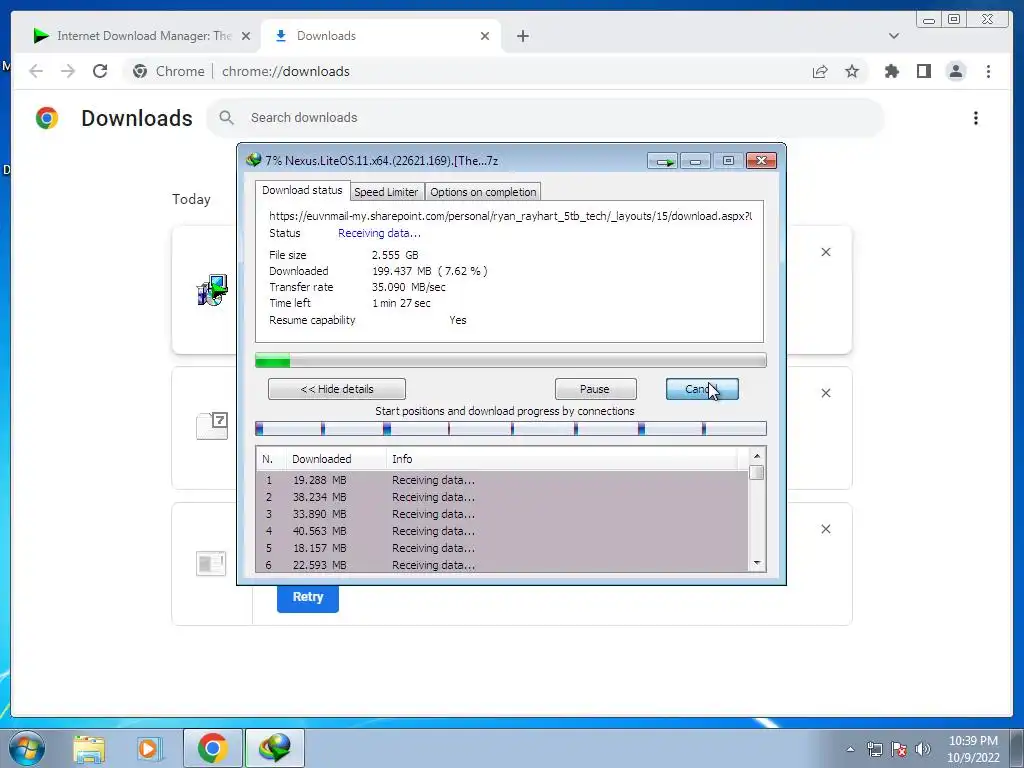Click the Chrome forward arrow

pyautogui.click(x=68, y=71)
